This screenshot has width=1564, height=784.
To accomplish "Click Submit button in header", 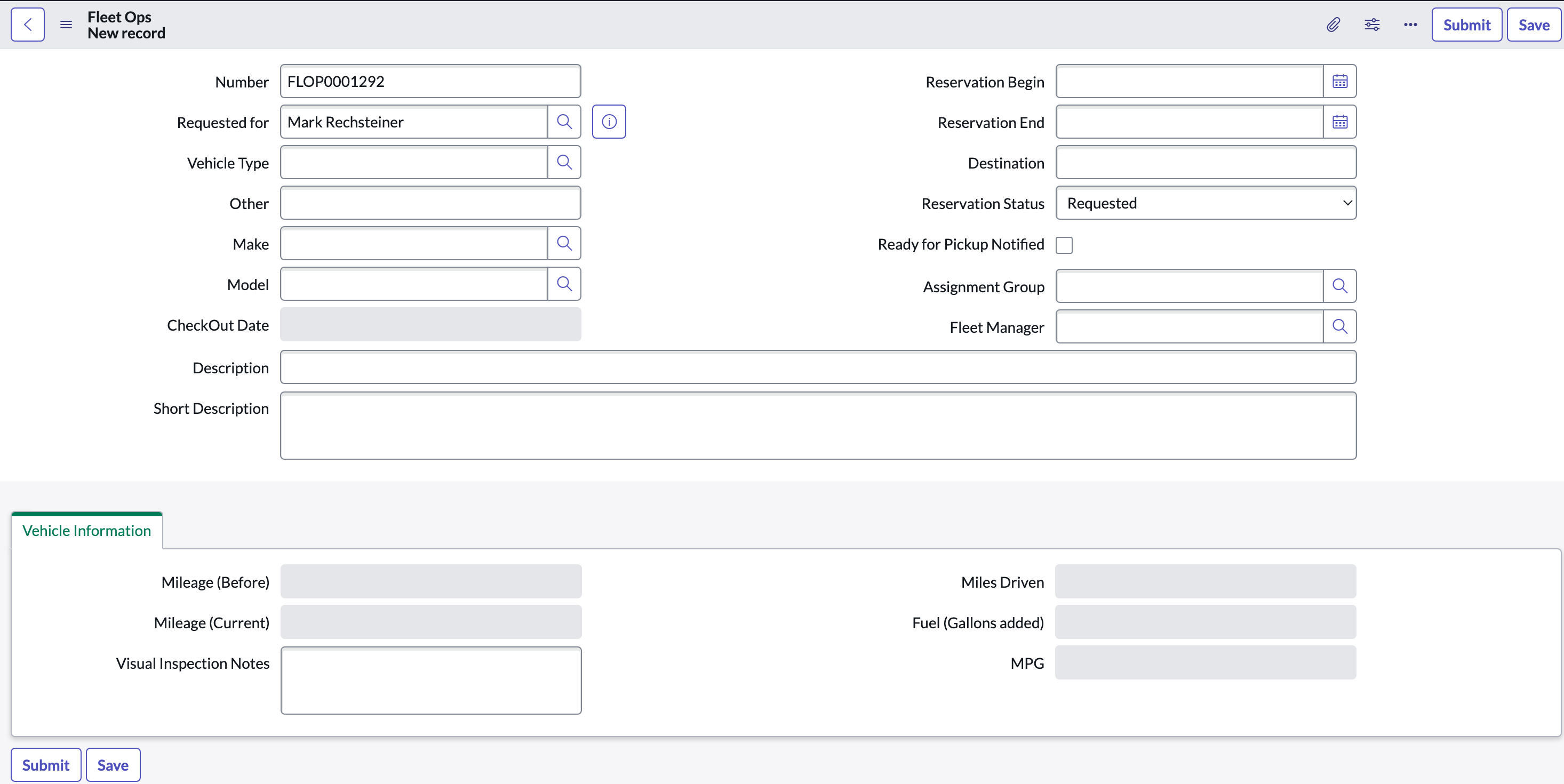I will [1466, 25].
